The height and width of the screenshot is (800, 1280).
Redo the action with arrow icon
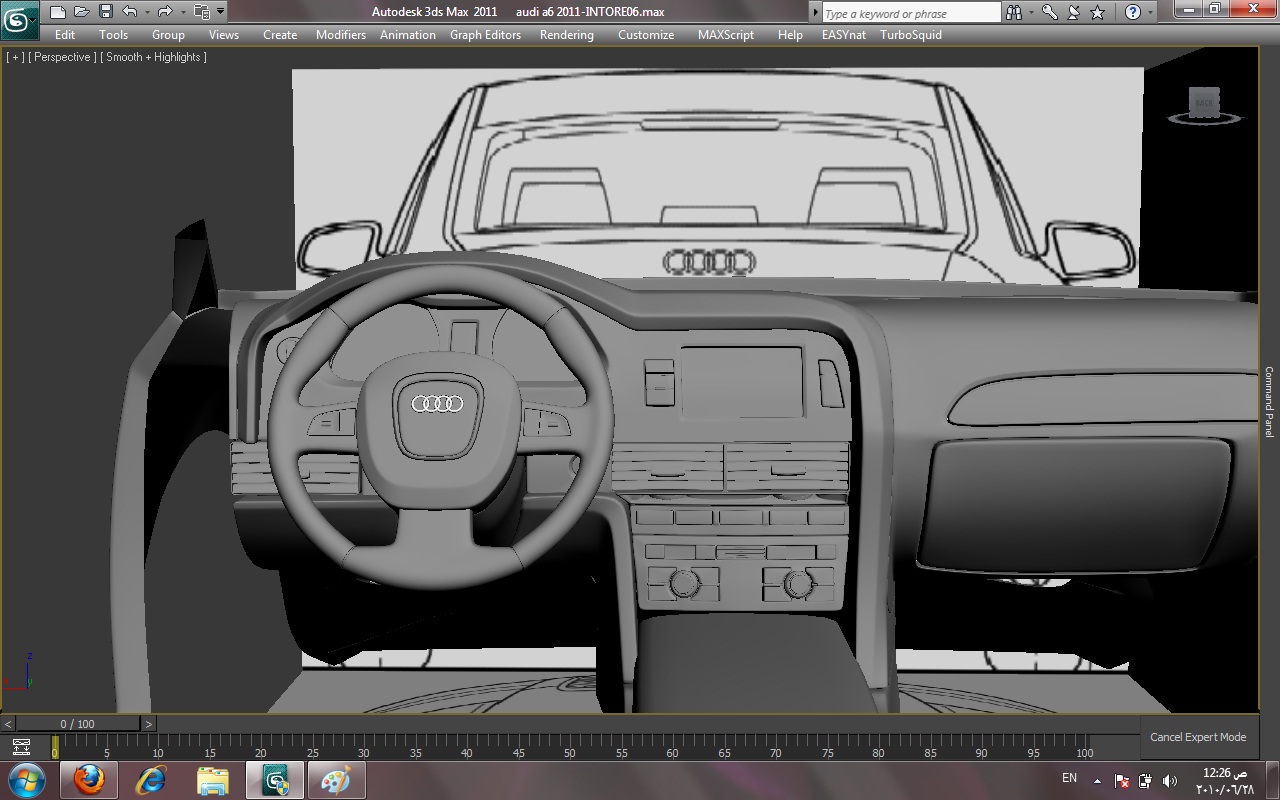(x=165, y=12)
